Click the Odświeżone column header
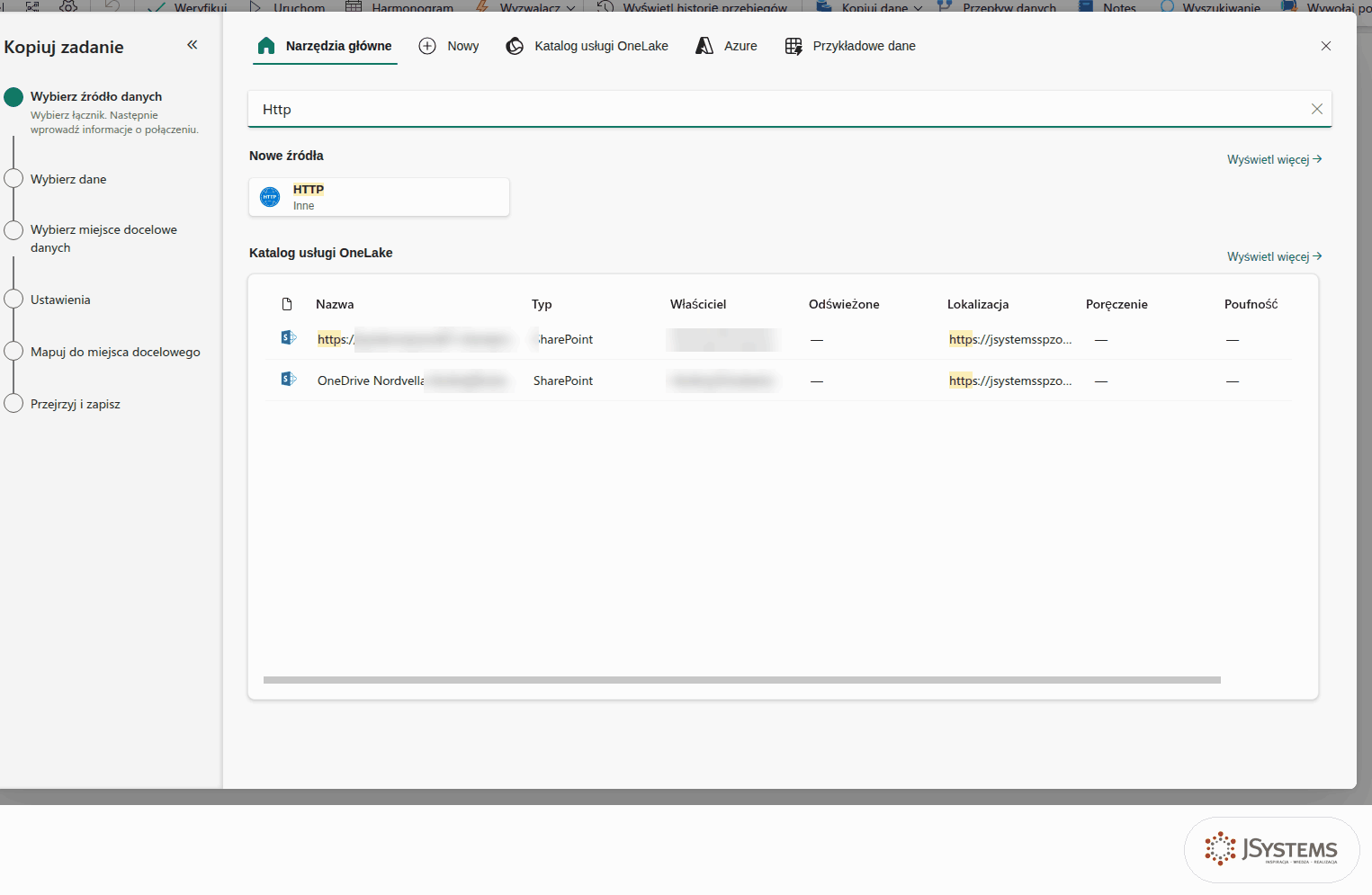Screen dimensions: 1372x895 [x=844, y=304]
